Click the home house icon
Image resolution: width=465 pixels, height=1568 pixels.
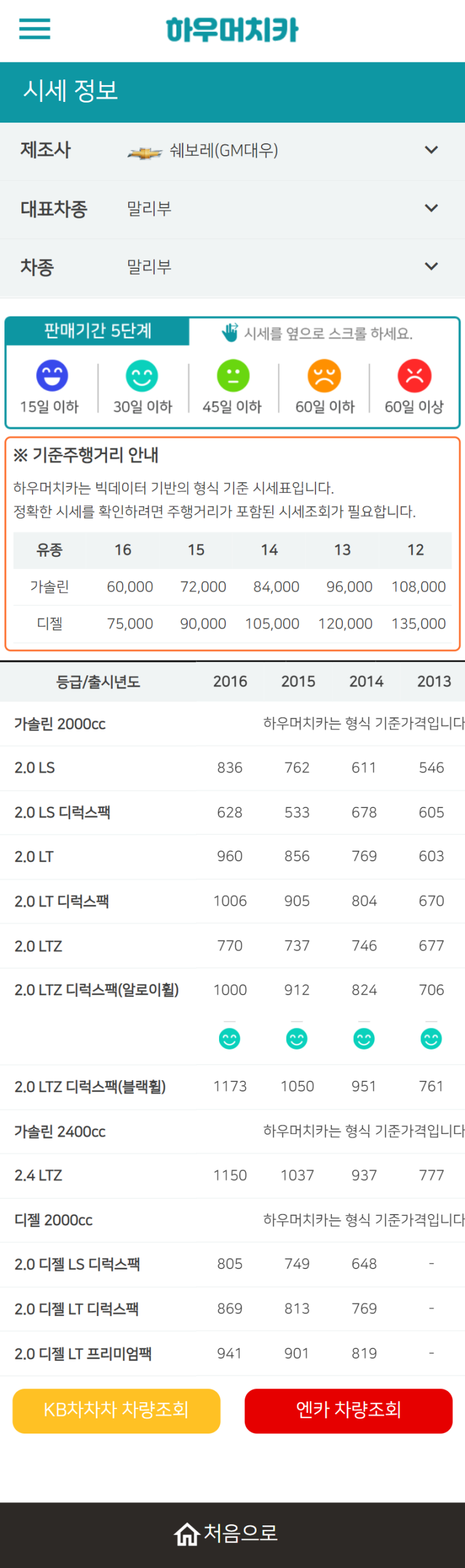[187, 1534]
